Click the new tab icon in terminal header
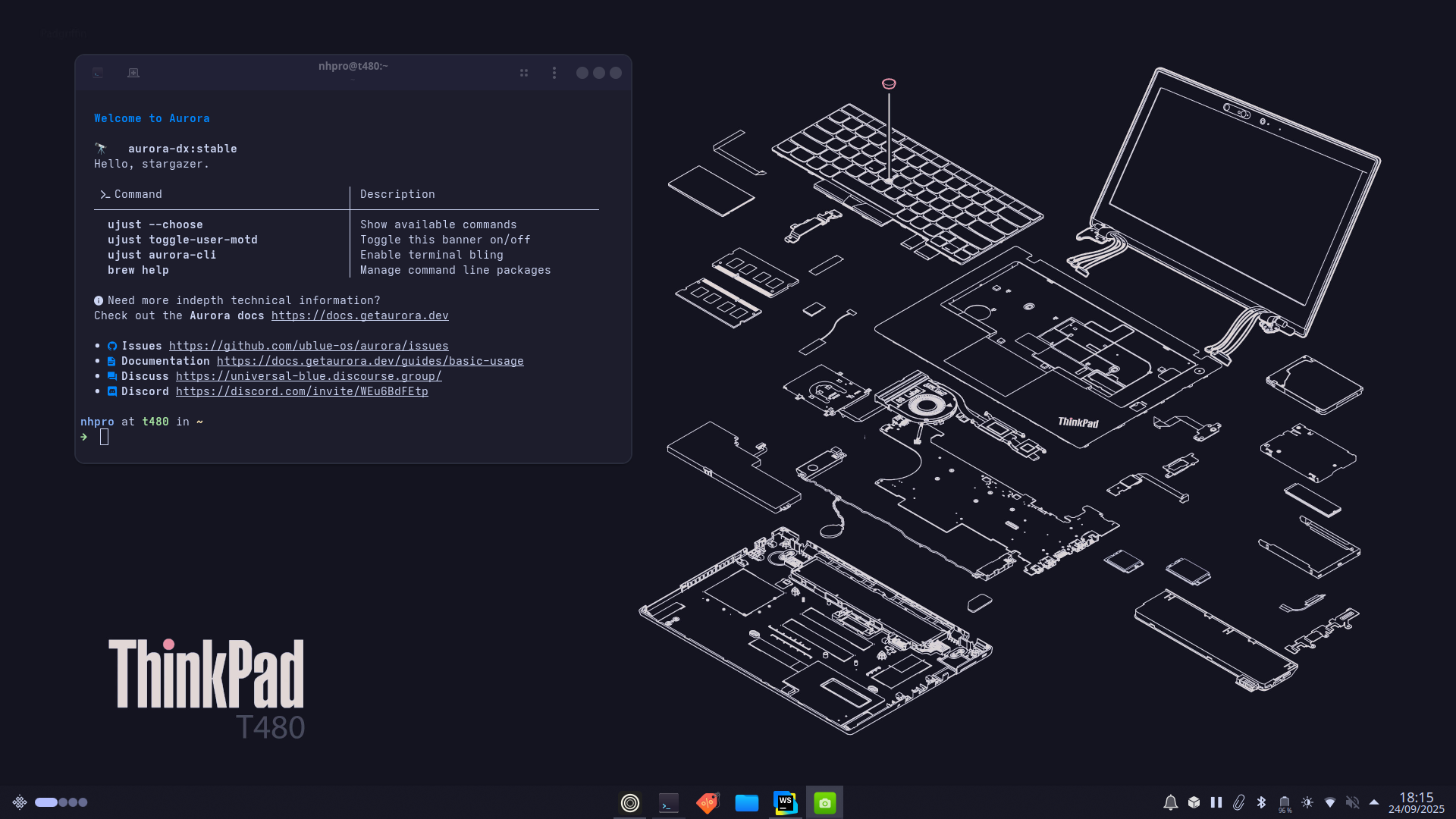This screenshot has height=819, width=1456. tap(133, 73)
